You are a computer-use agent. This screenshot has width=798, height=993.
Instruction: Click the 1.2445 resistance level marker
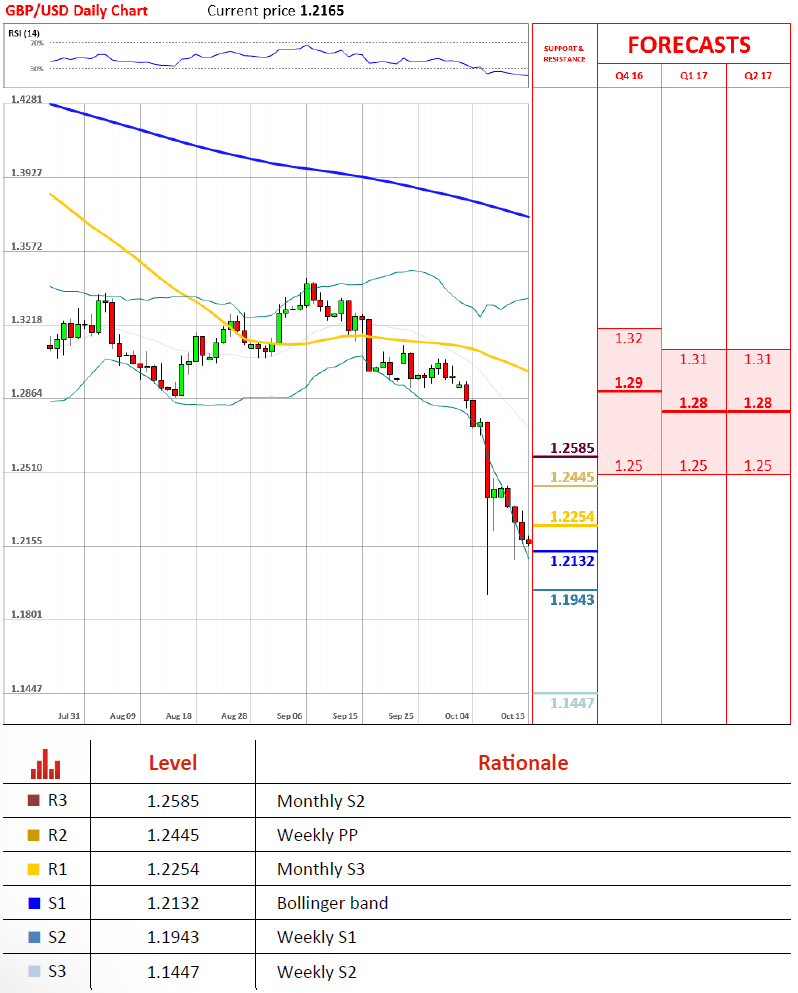coord(572,477)
